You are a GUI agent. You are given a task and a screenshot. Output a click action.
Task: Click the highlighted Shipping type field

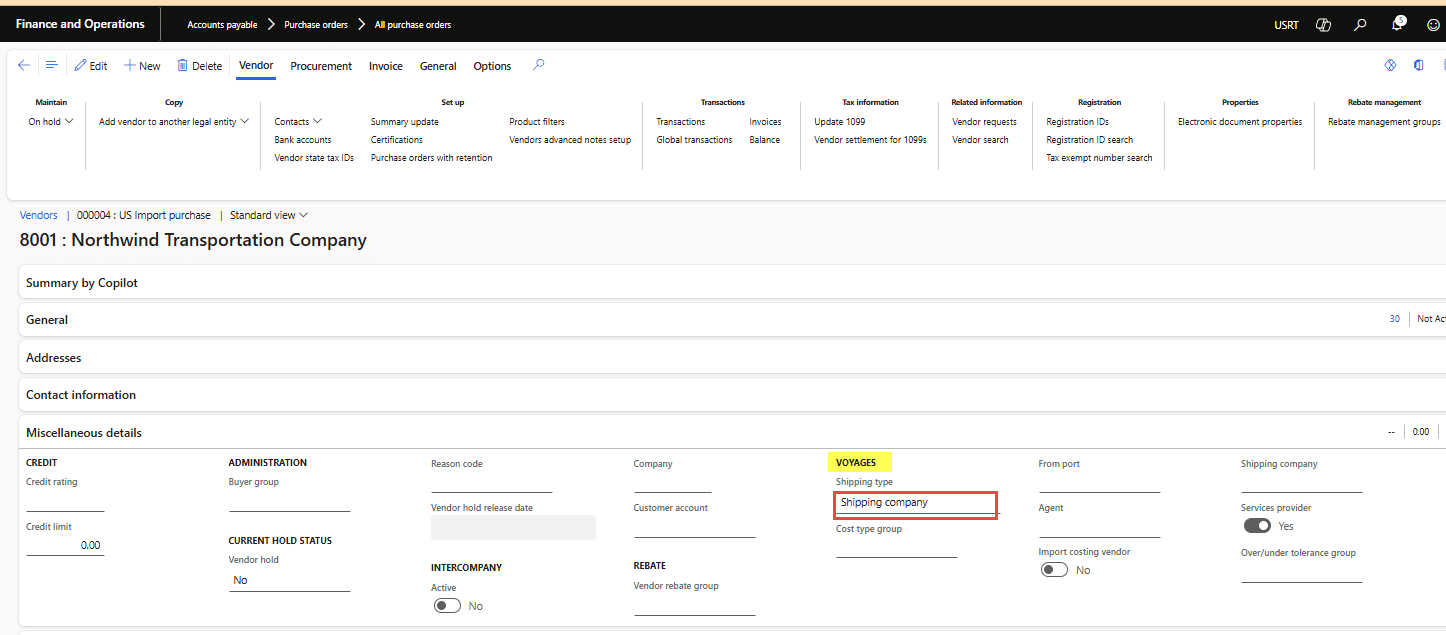point(915,504)
